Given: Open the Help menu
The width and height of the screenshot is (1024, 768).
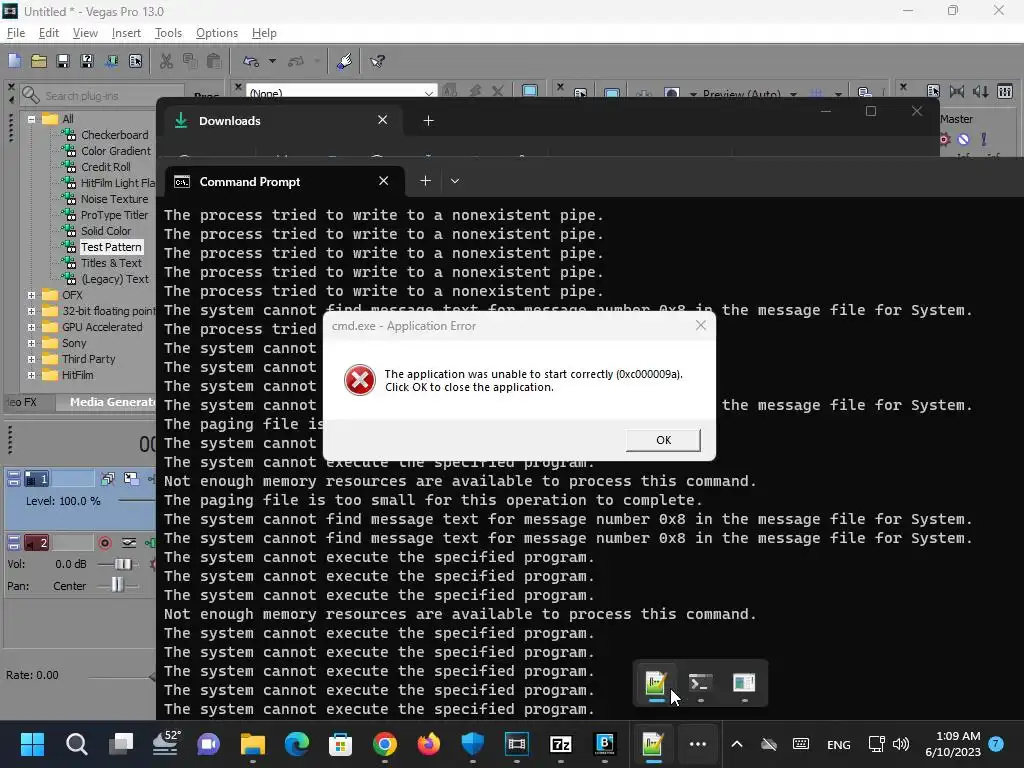Looking at the screenshot, I should (x=264, y=33).
